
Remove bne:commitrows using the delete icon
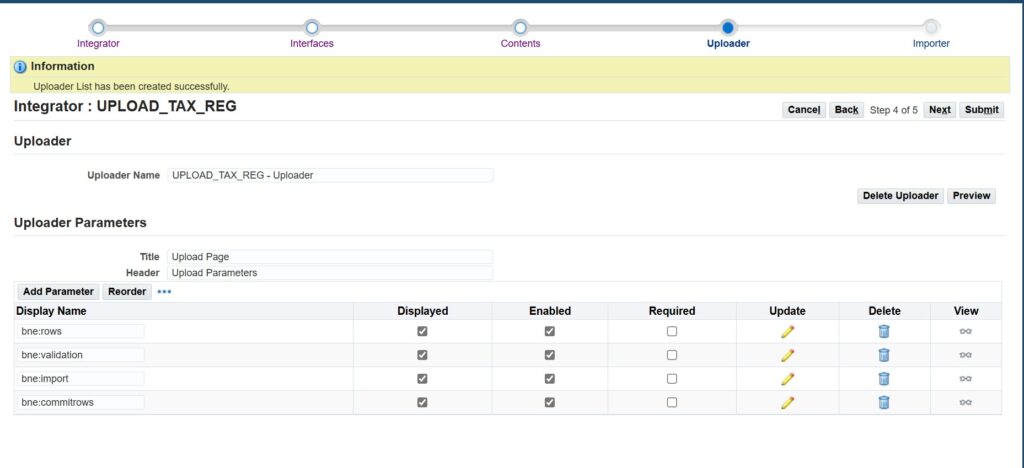click(x=884, y=402)
